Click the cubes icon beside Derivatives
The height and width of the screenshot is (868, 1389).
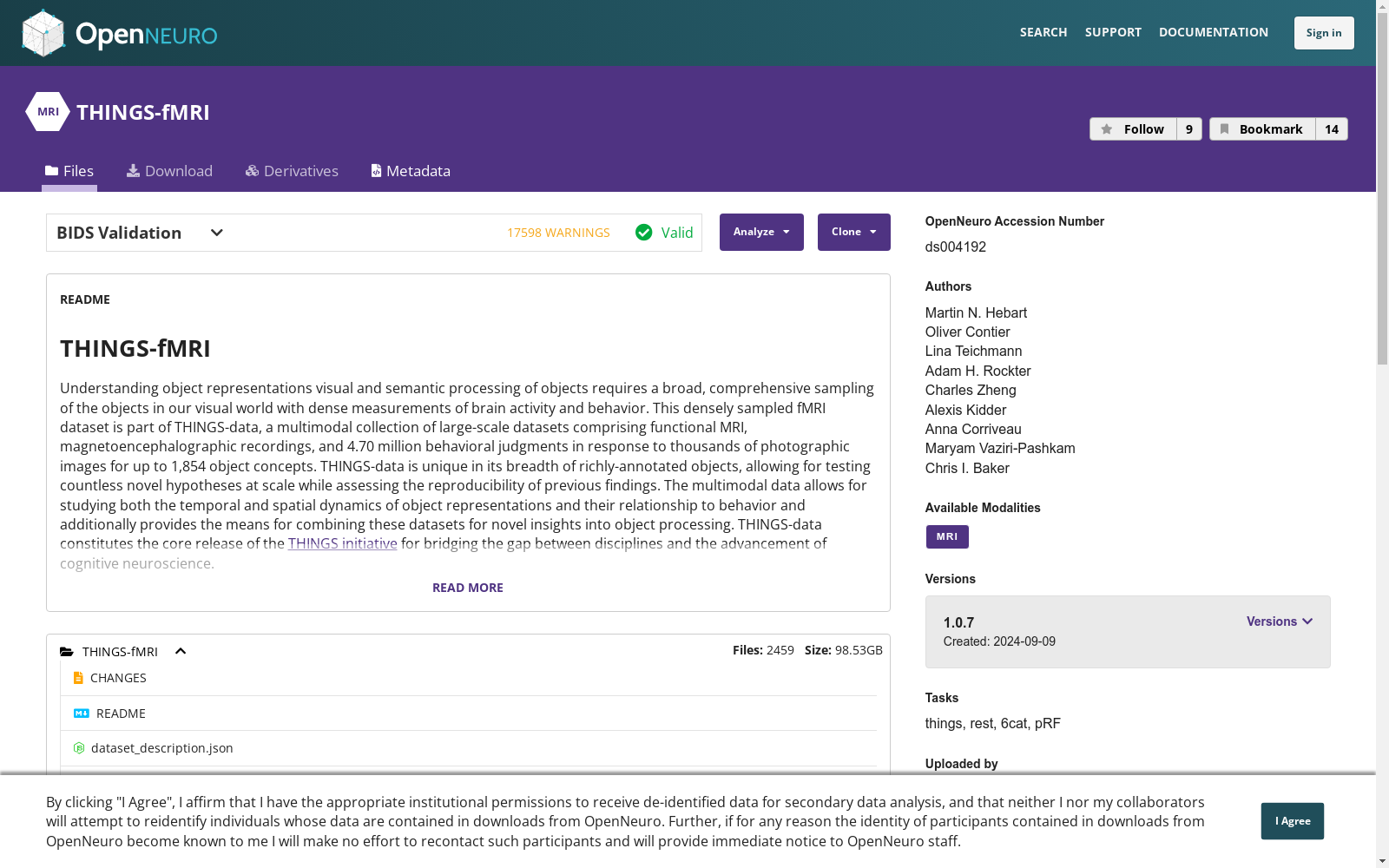click(253, 171)
